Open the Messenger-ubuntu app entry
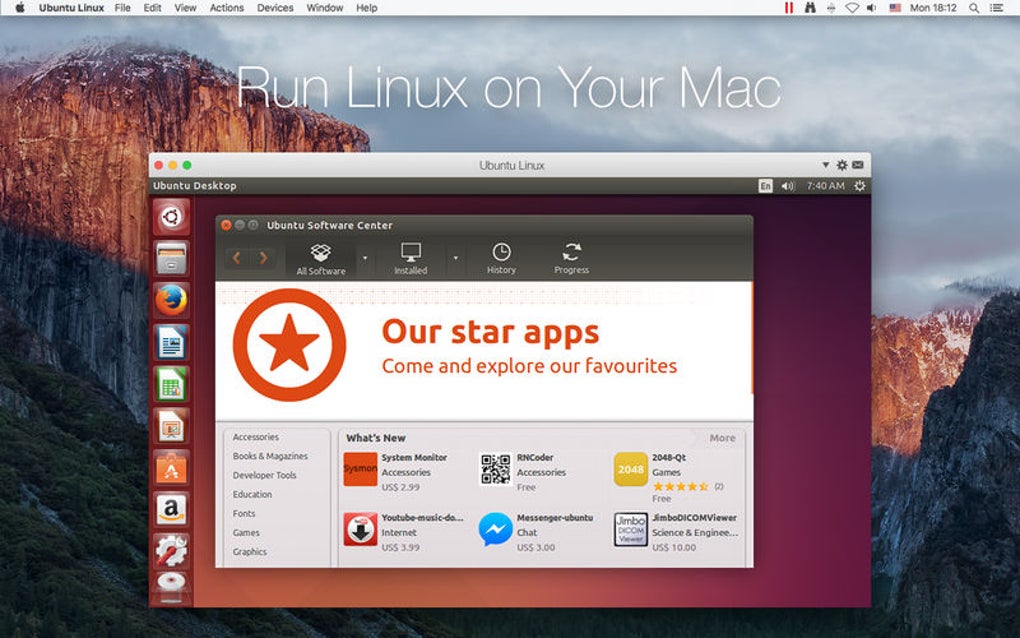 (536, 532)
